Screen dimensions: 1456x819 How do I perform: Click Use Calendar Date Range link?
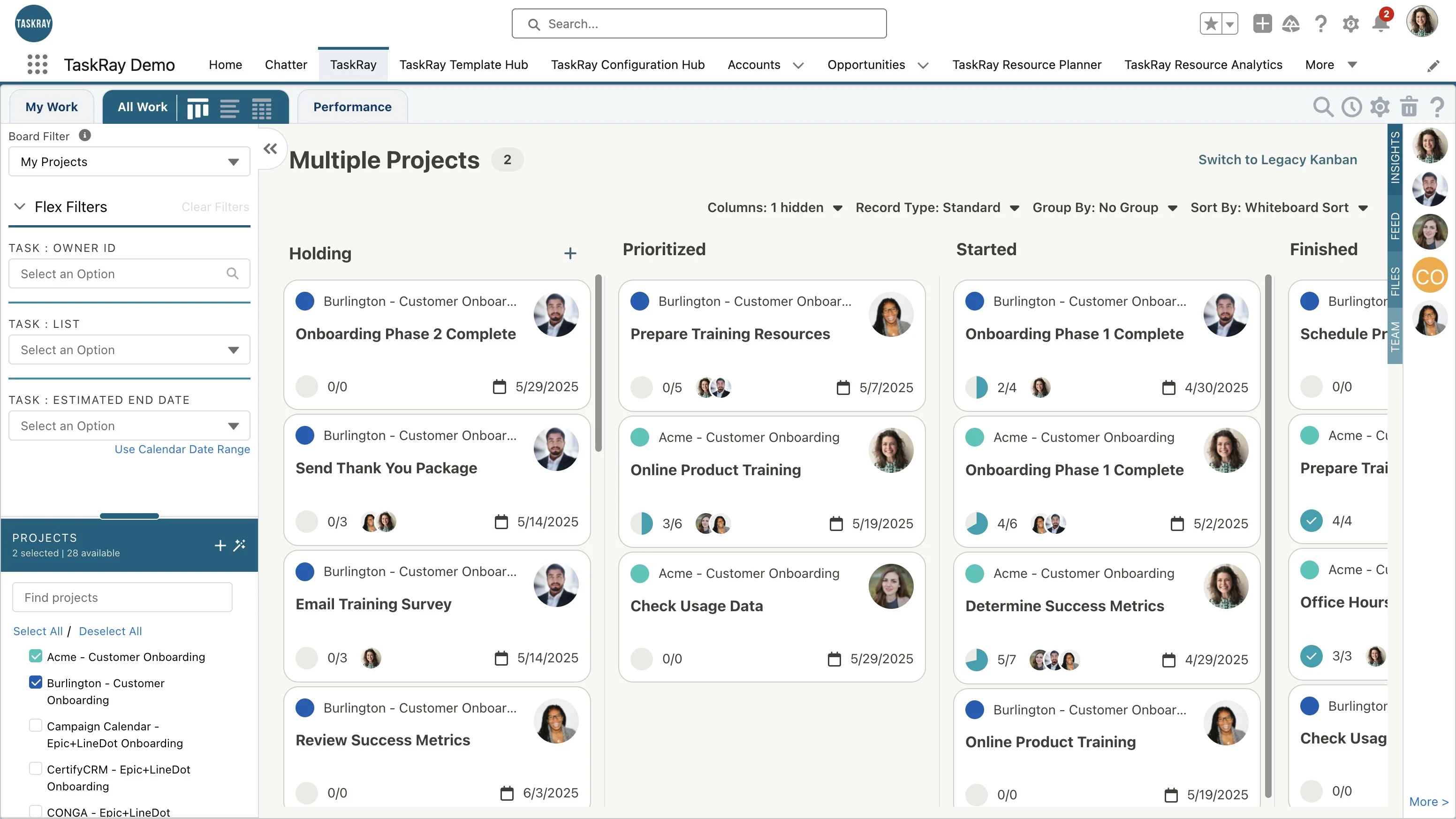pyautogui.click(x=182, y=449)
